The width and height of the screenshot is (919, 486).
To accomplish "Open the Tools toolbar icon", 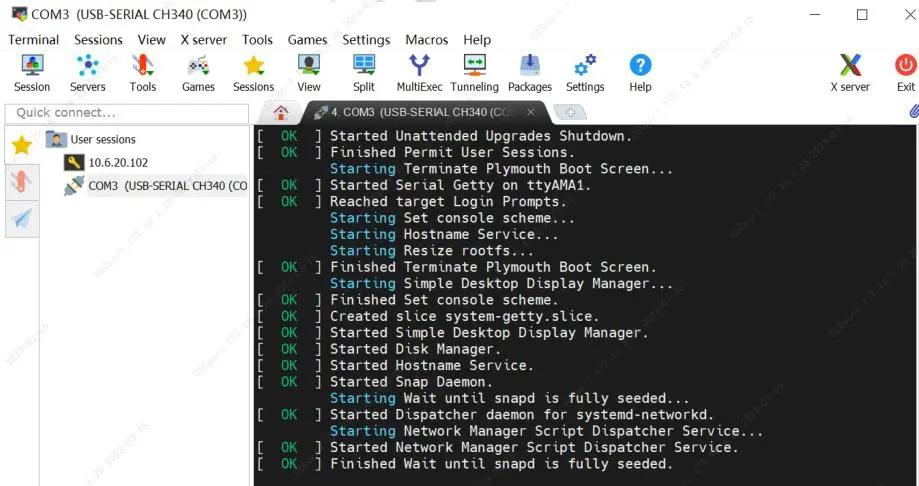I will click(142, 65).
